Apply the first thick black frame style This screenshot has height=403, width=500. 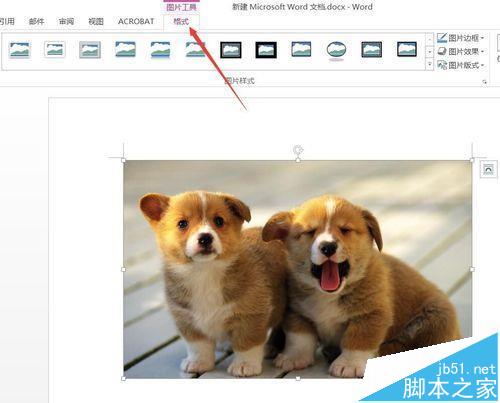click(231, 50)
